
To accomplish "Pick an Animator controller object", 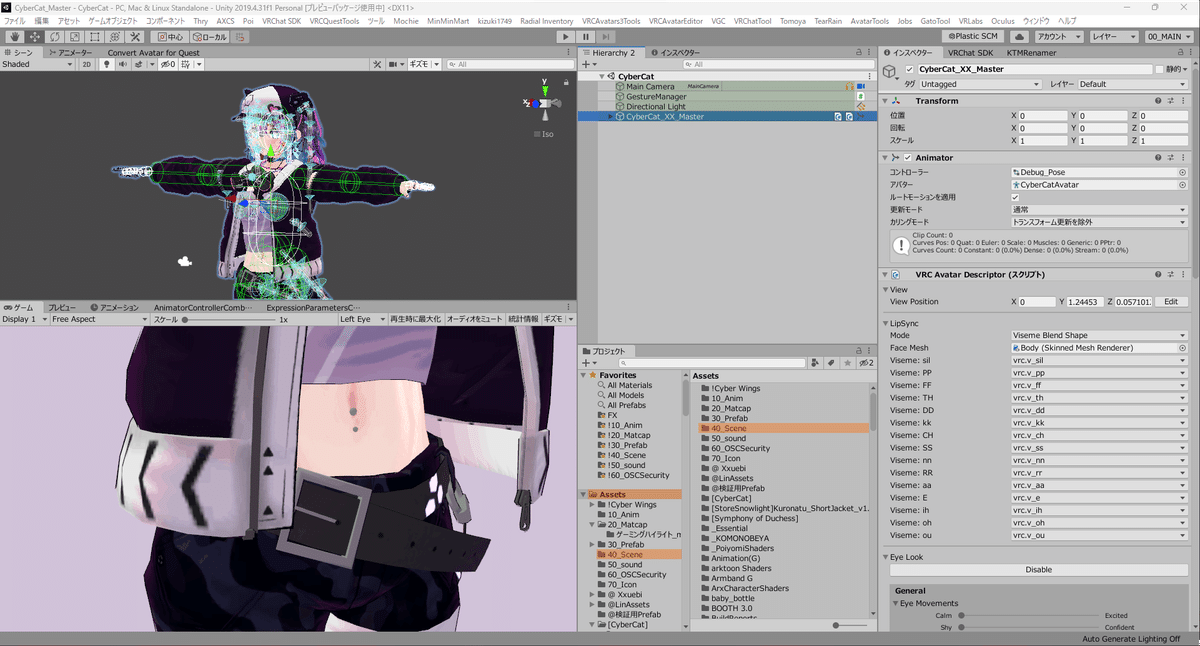I will (x=1182, y=172).
